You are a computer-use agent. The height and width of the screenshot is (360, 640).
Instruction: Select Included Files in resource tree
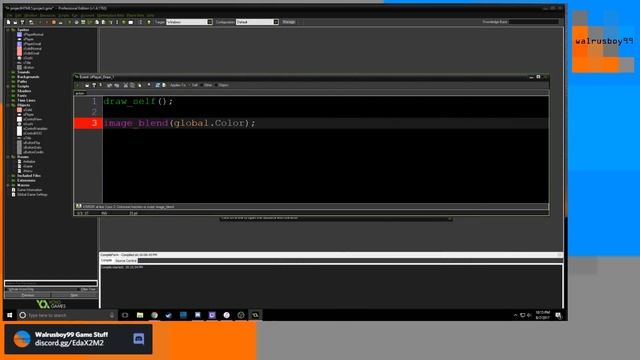29,176
